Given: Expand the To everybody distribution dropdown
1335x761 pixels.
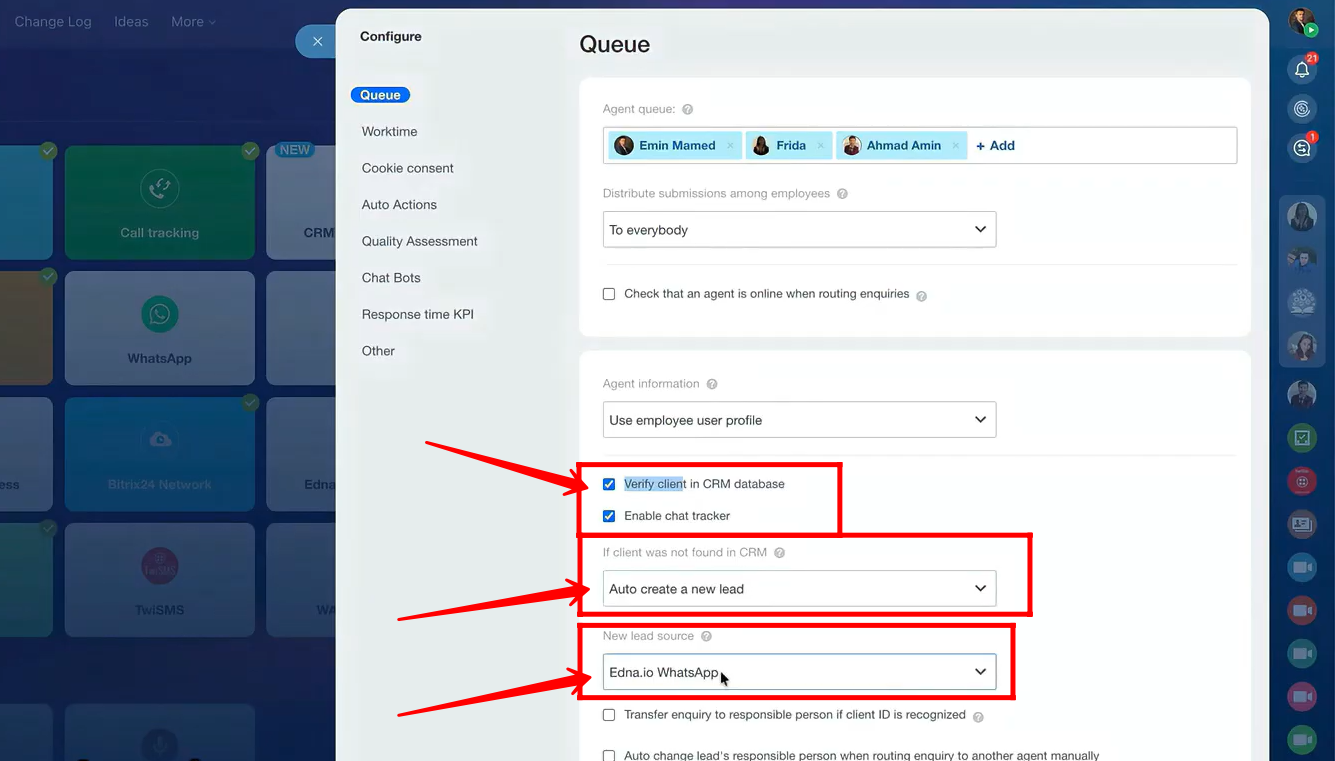Looking at the screenshot, I should pos(799,230).
